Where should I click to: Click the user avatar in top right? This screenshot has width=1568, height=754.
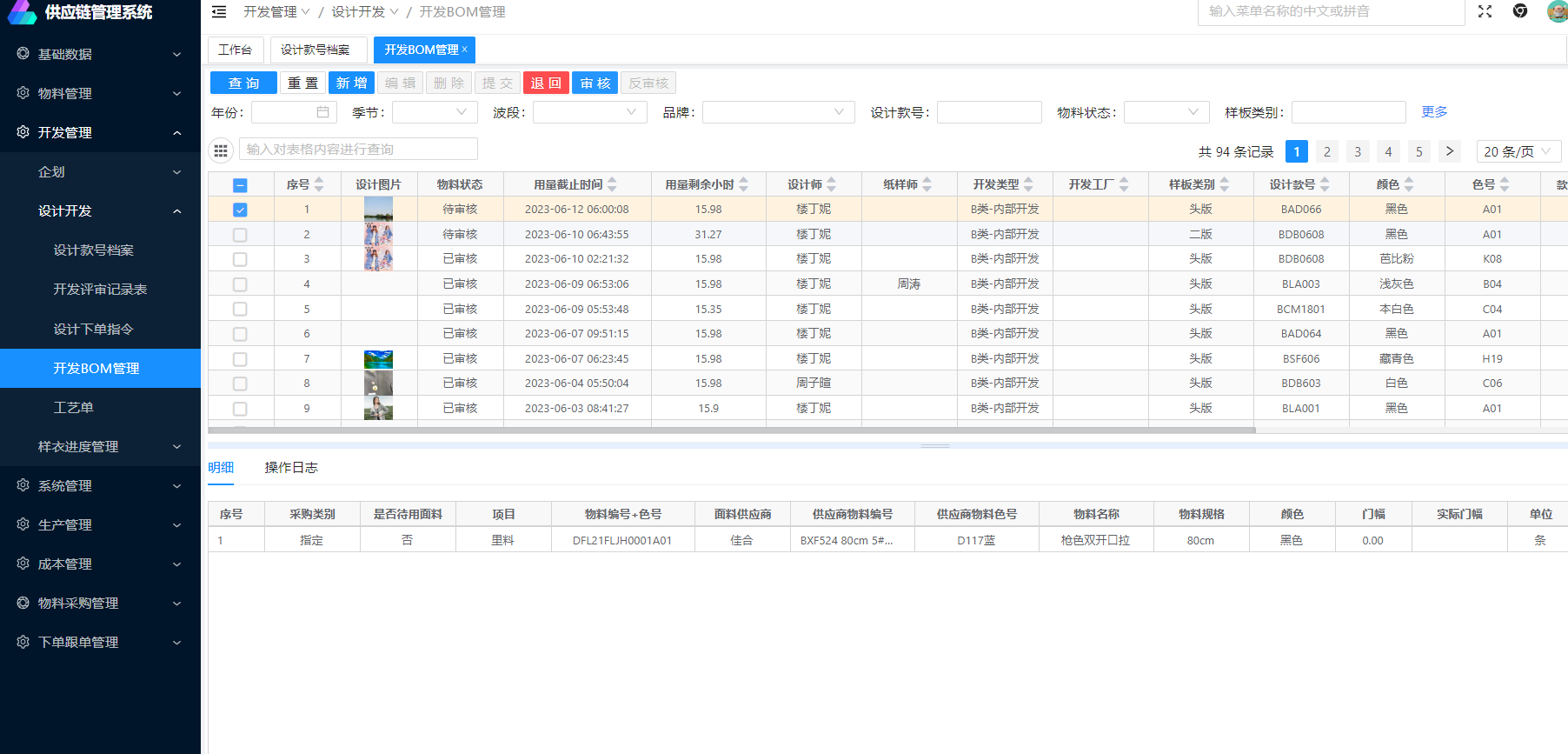(x=1556, y=11)
